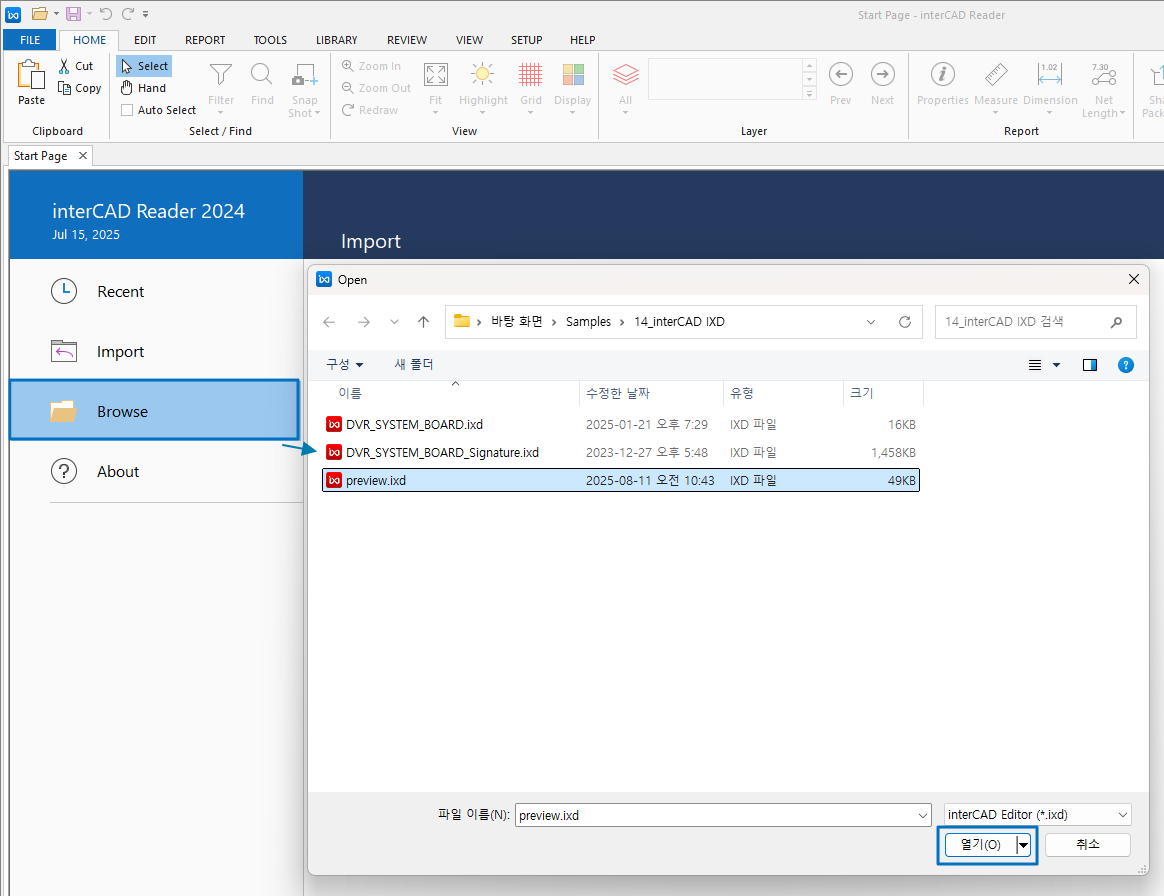Click the Grid icon
The width and height of the screenshot is (1164, 896).
530,75
